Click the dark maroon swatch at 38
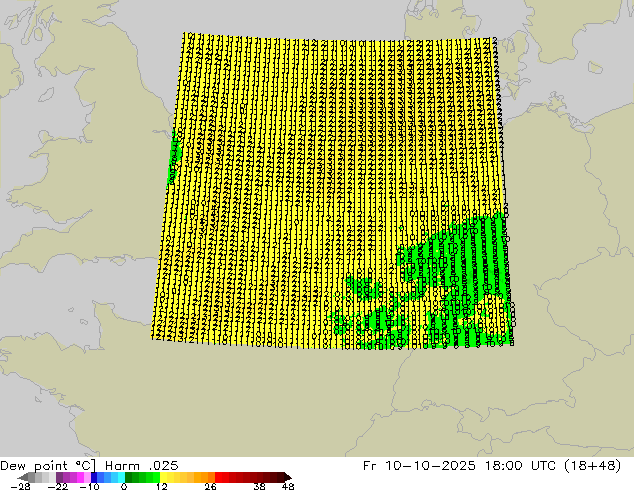The image size is (634, 490). coord(260,477)
